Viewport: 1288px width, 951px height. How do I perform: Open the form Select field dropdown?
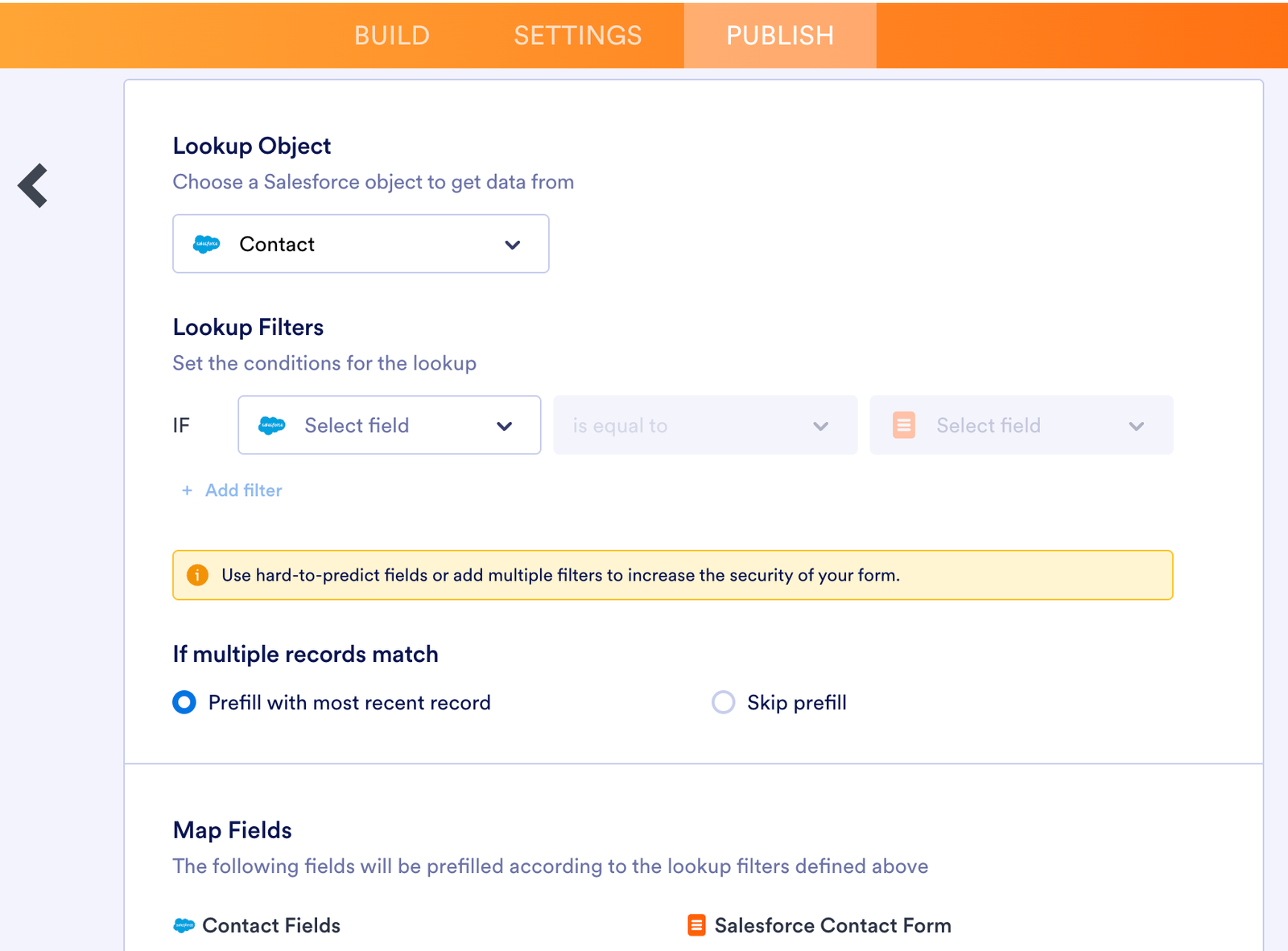pos(1022,425)
